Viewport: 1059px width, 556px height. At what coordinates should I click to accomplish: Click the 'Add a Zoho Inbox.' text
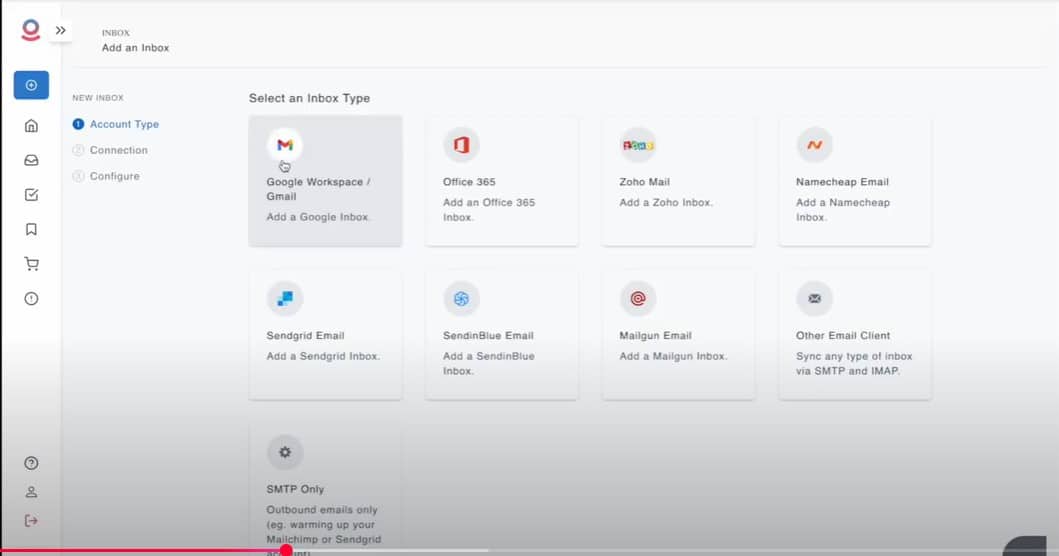coord(666,202)
